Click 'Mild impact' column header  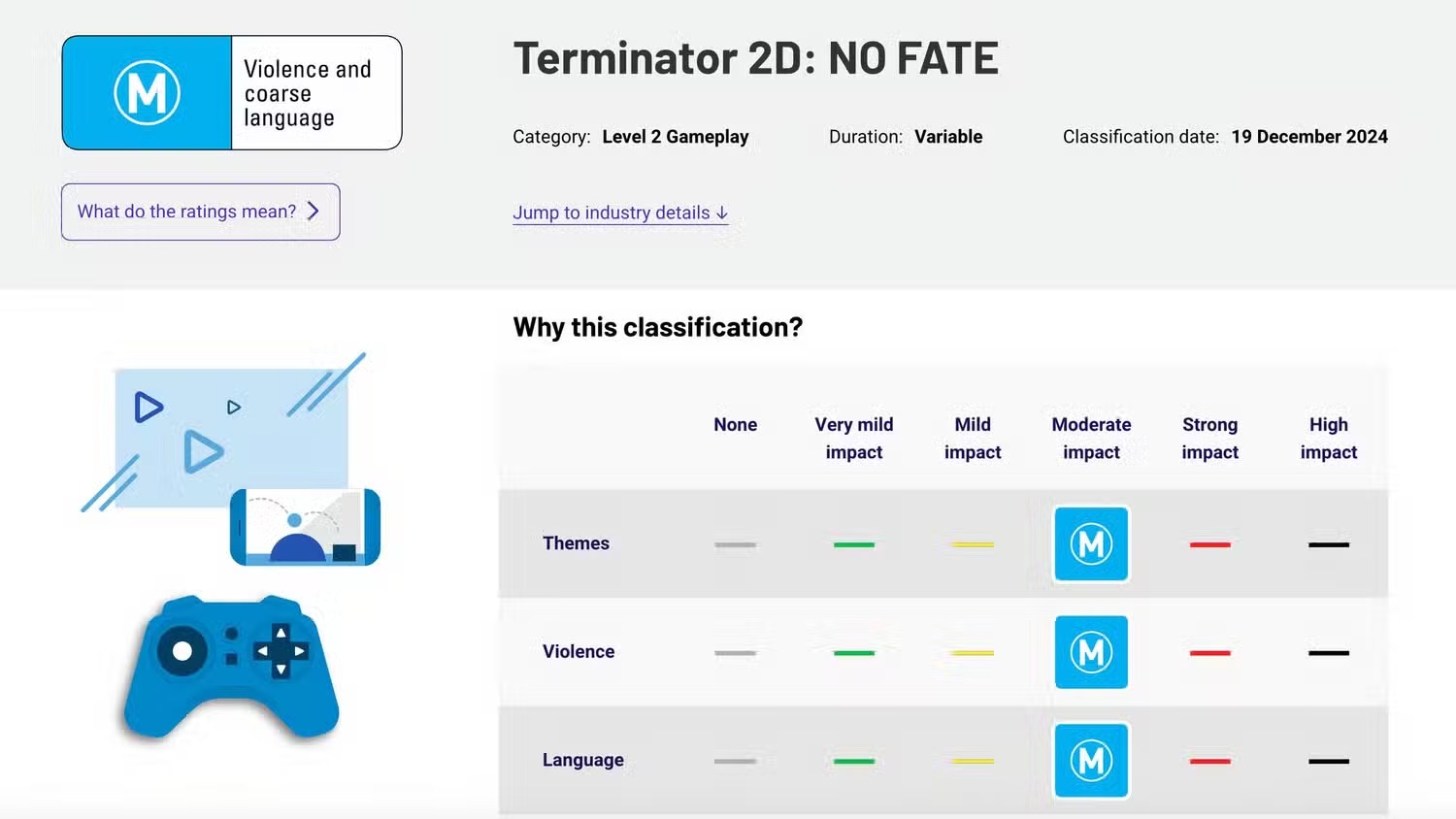point(973,439)
